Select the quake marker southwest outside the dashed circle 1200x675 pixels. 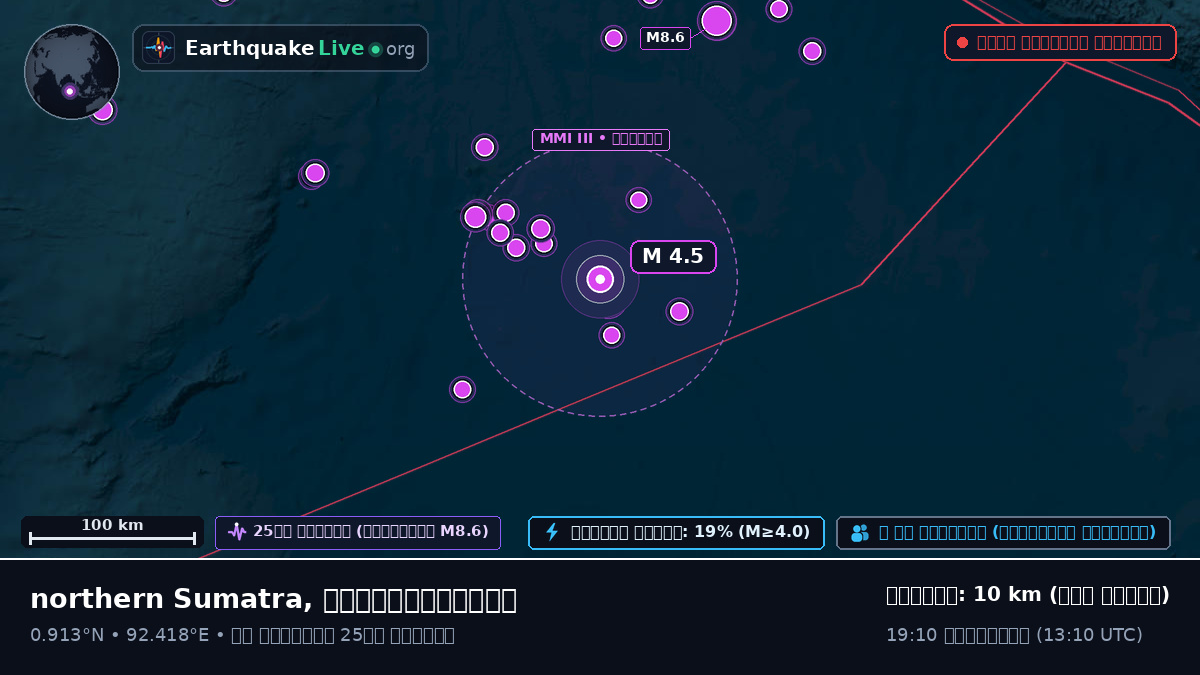click(462, 389)
